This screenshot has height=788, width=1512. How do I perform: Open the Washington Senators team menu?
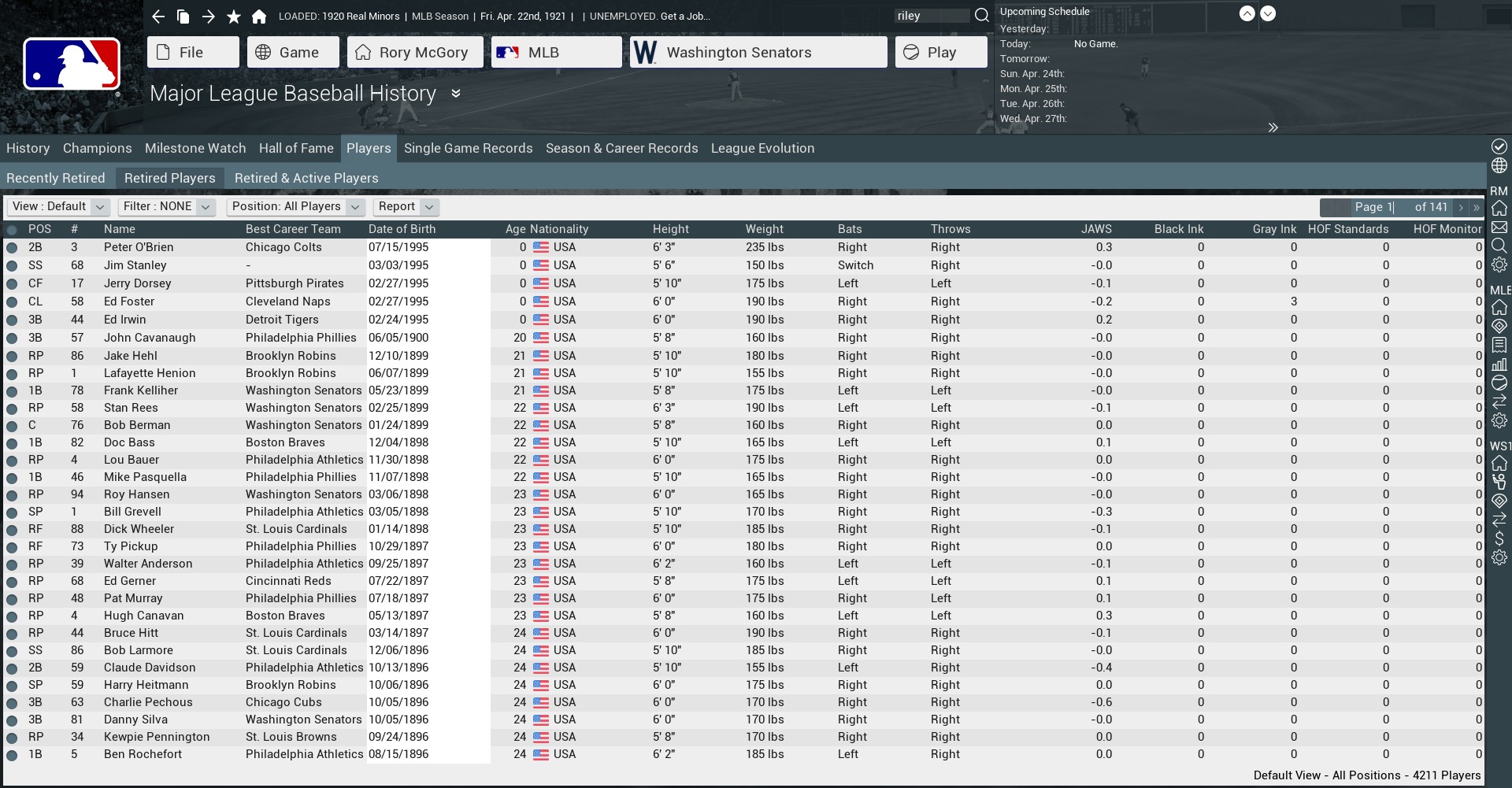tap(758, 52)
